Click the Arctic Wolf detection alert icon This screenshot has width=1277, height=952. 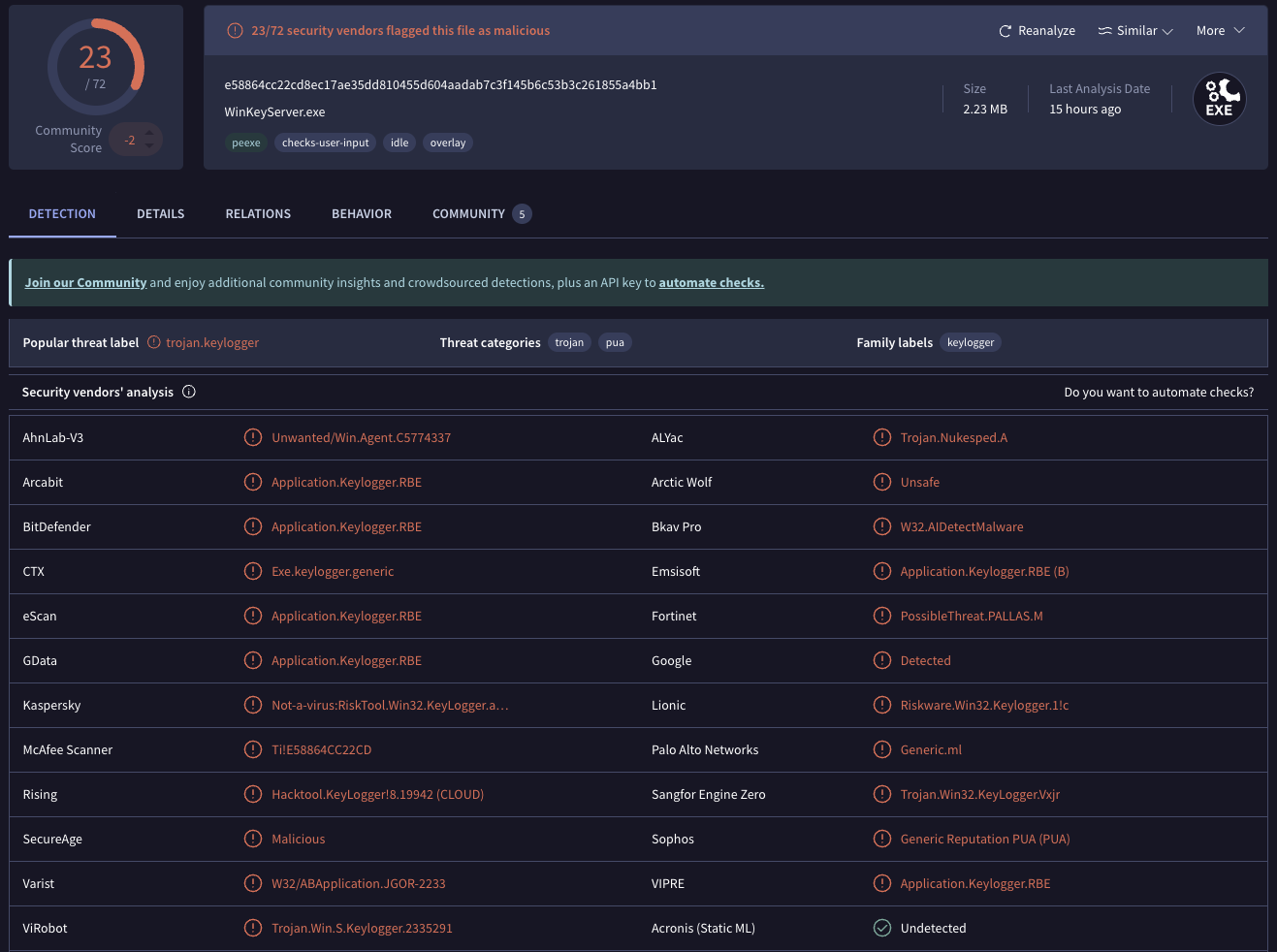(x=882, y=482)
